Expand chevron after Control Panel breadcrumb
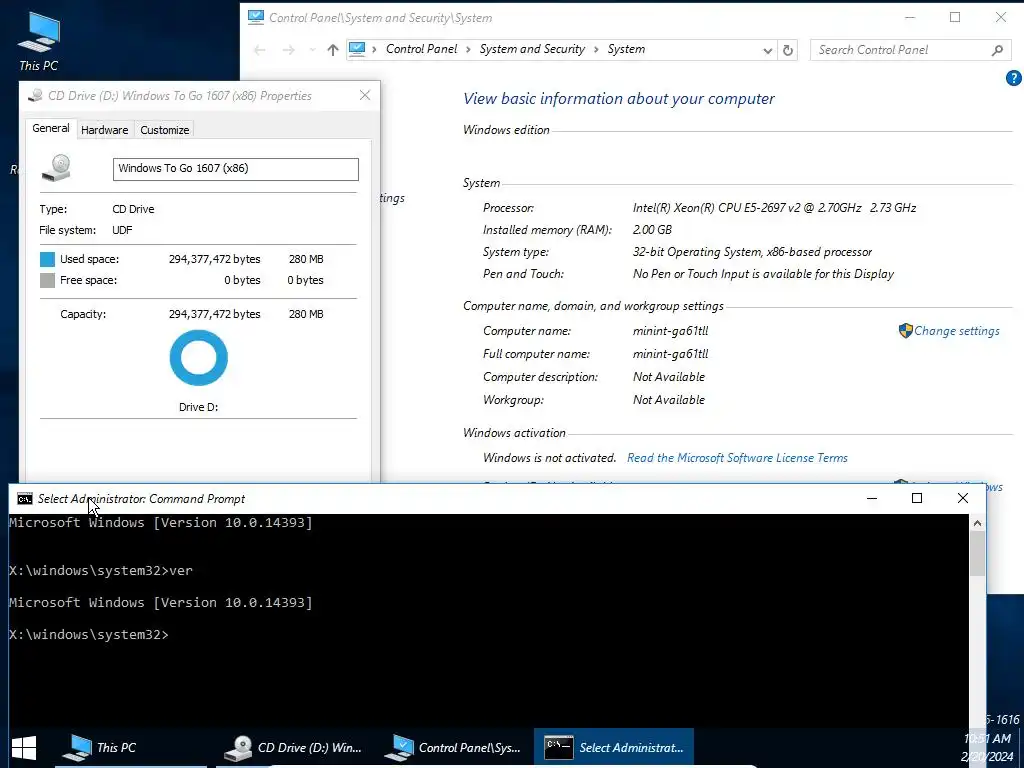The image size is (1024, 768). point(468,50)
